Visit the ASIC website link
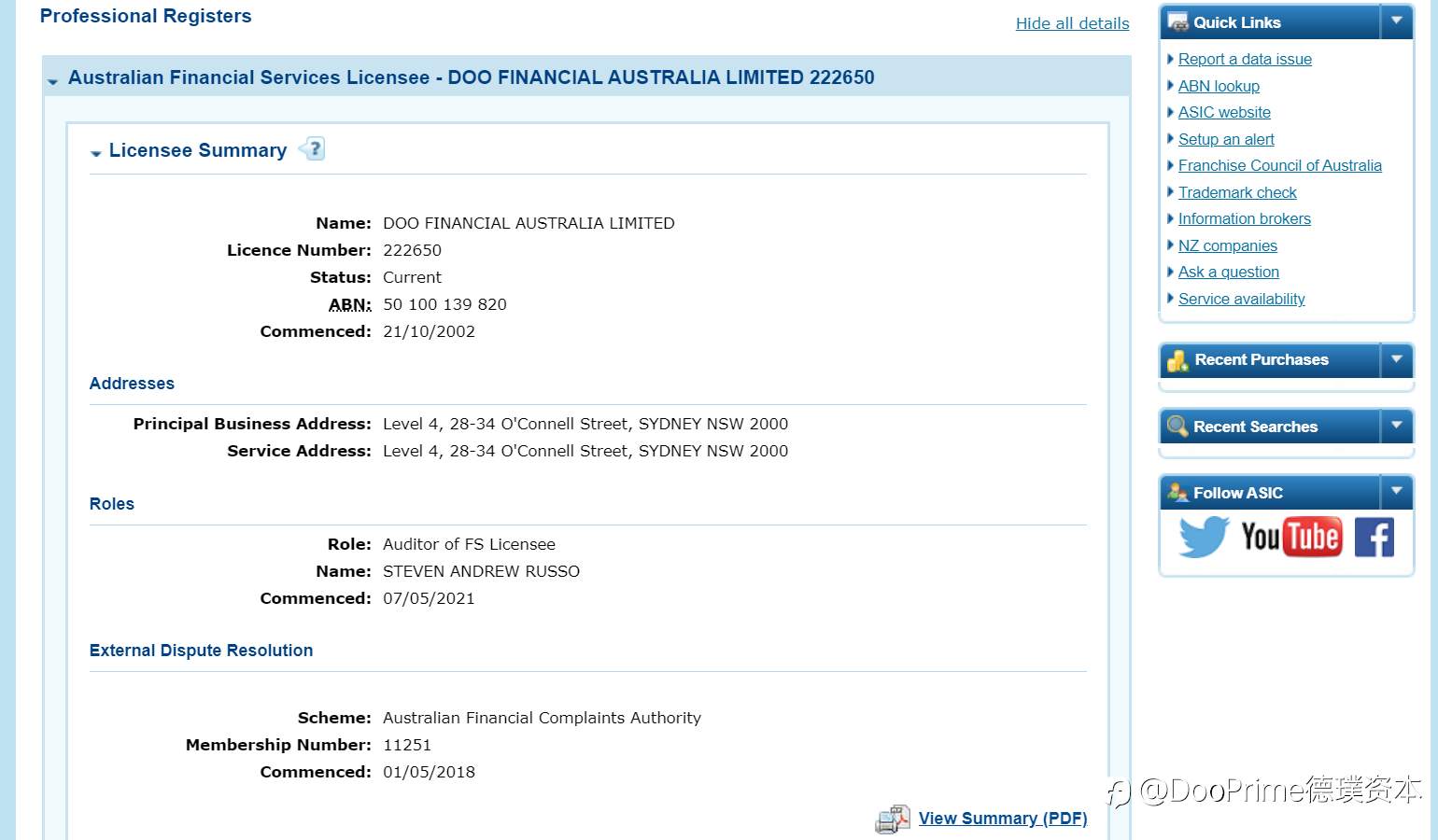The width and height of the screenshot is (1438, 840). [x=1224, y=112]
